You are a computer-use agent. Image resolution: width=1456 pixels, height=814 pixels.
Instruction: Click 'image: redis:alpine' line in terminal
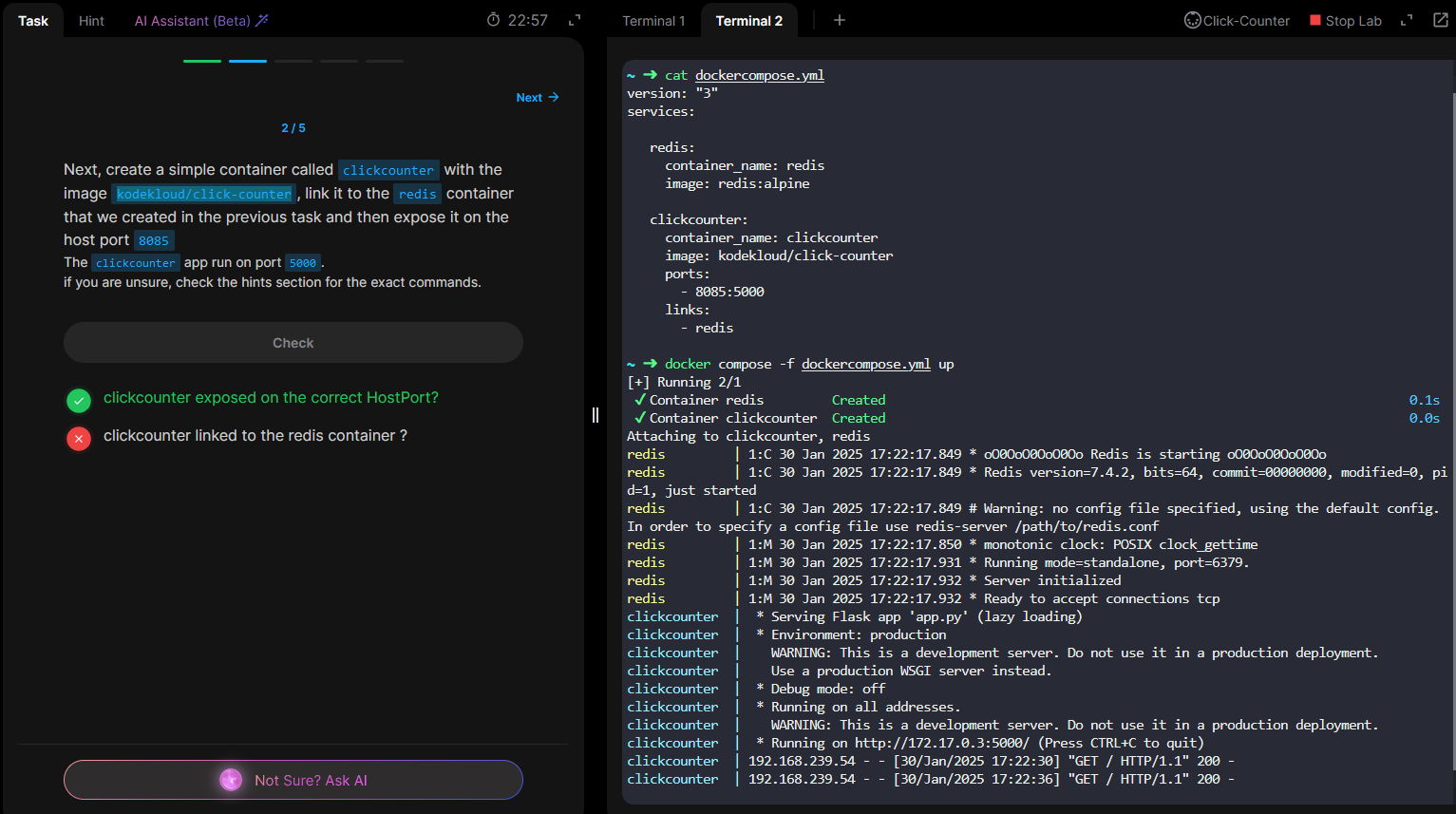click(737, 183)
